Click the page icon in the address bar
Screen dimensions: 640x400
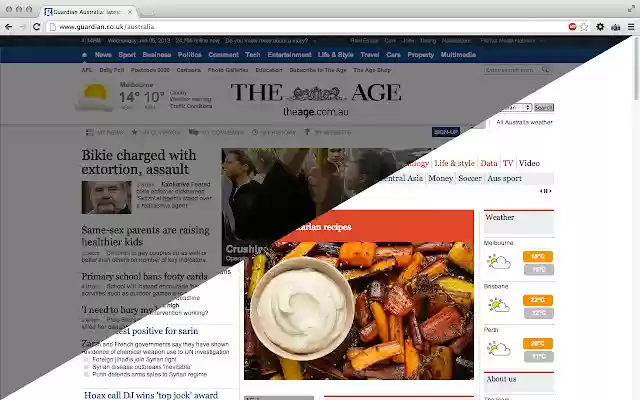(x=52, y=27)
